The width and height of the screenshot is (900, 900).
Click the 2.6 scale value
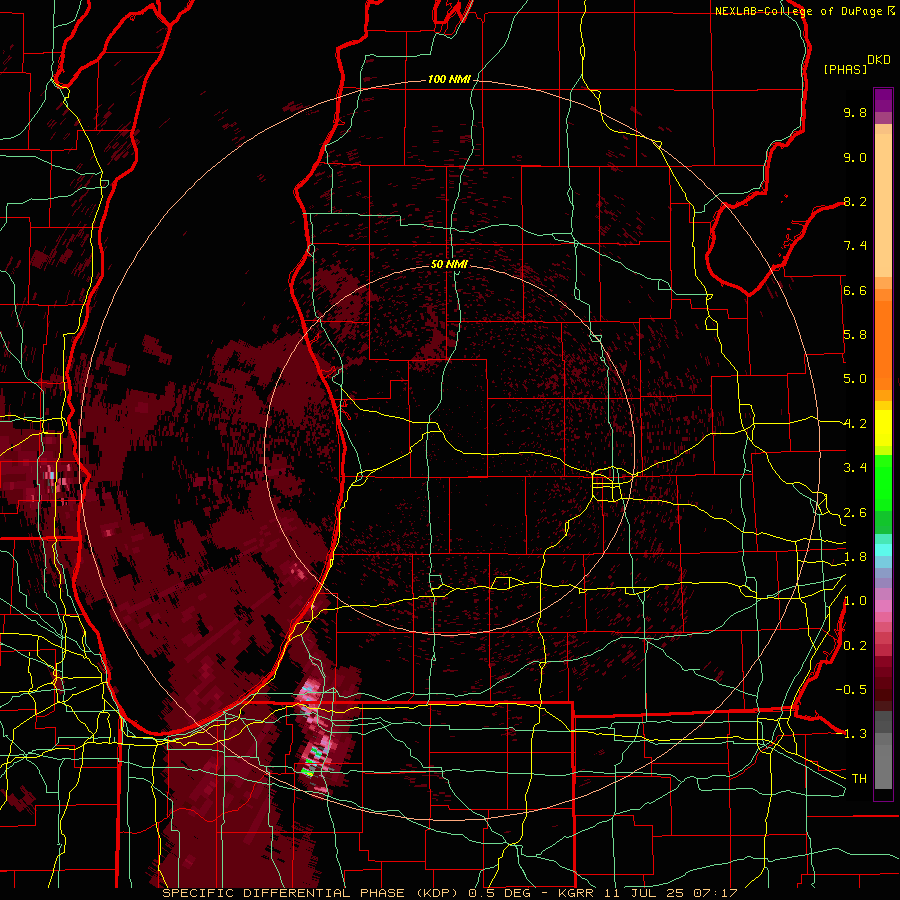pos(855,513)
